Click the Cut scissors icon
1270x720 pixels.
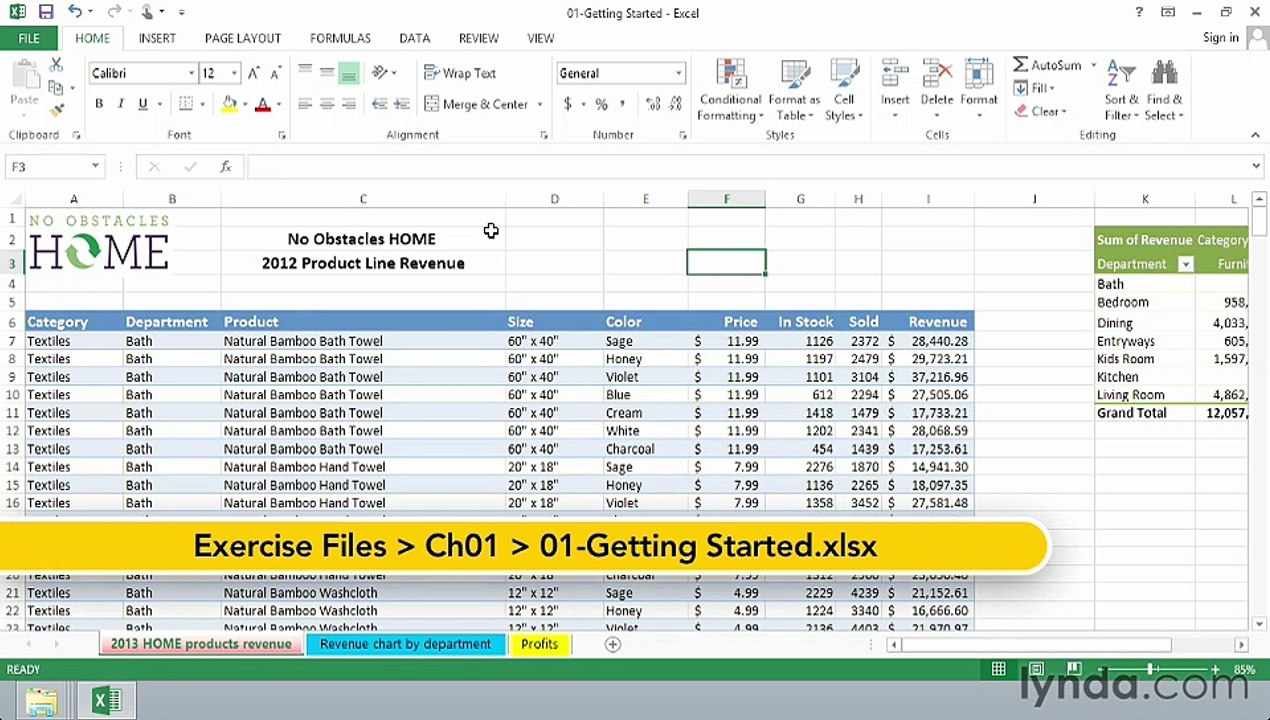[56, 65]
